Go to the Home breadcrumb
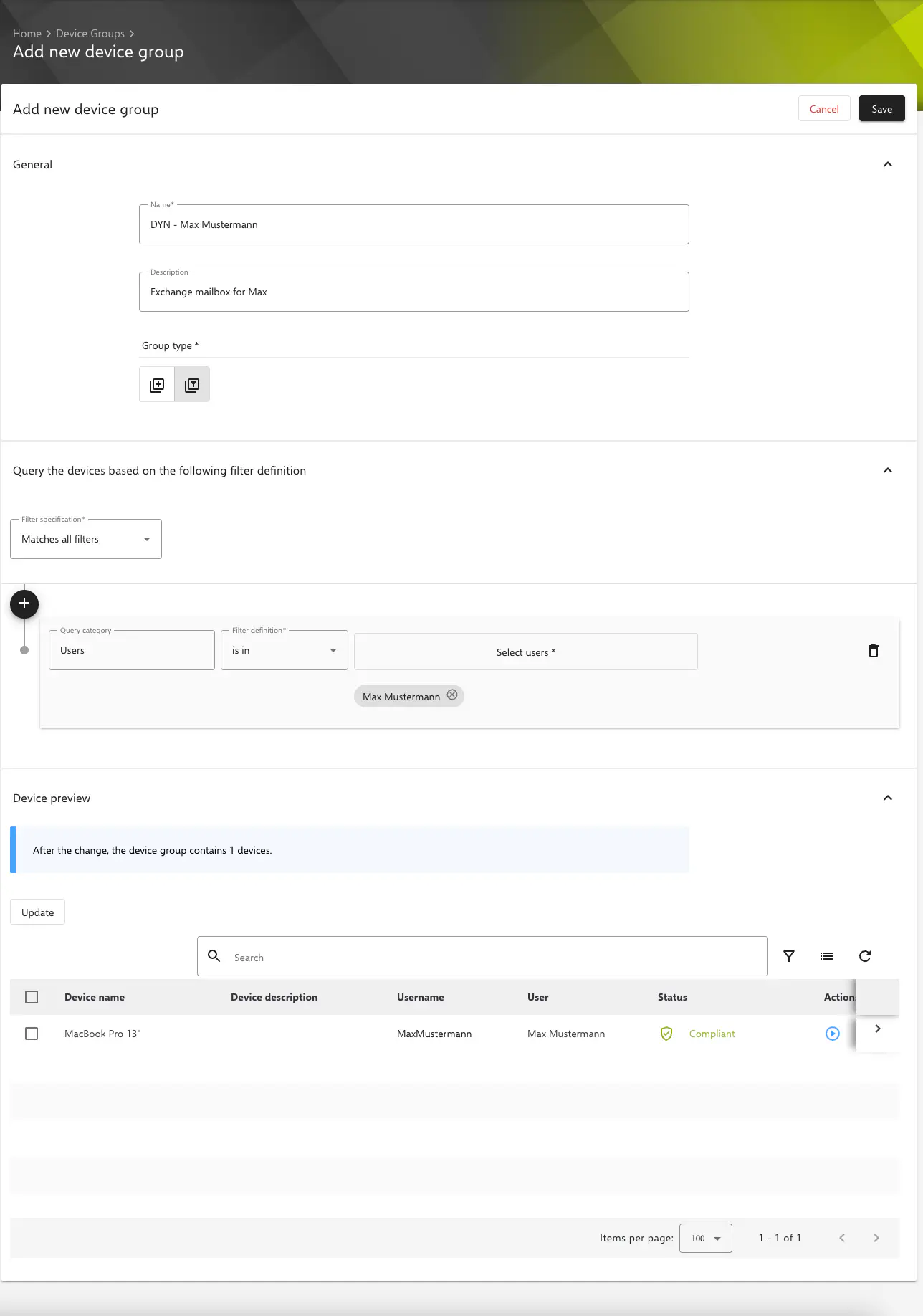 coord(27,34)
